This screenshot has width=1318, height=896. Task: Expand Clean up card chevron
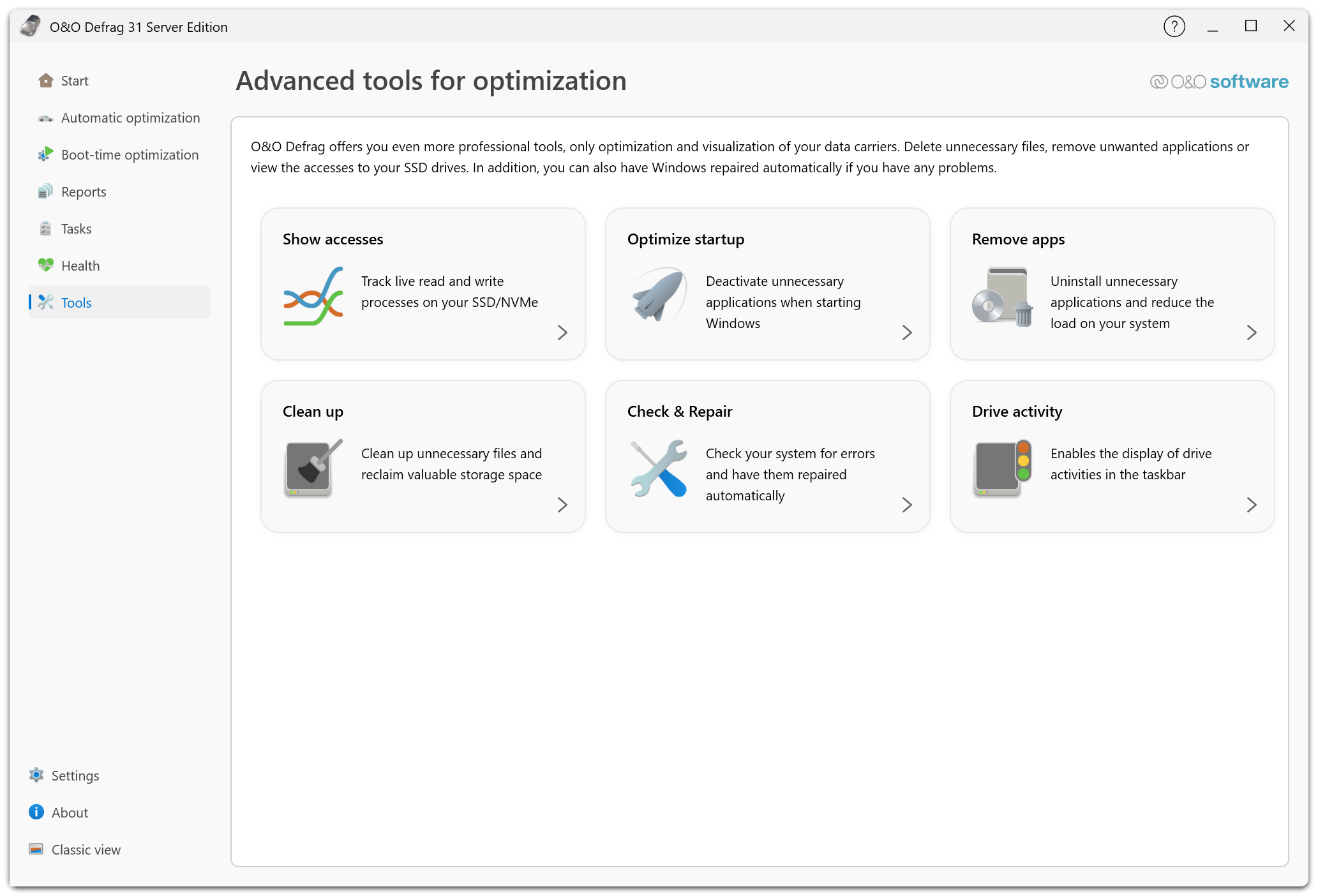pos(562,505)
